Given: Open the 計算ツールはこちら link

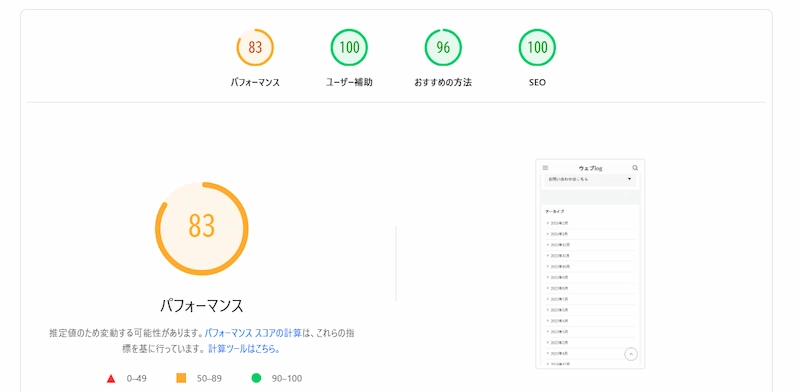Looking at the screenshot, I should coord(244,349).
